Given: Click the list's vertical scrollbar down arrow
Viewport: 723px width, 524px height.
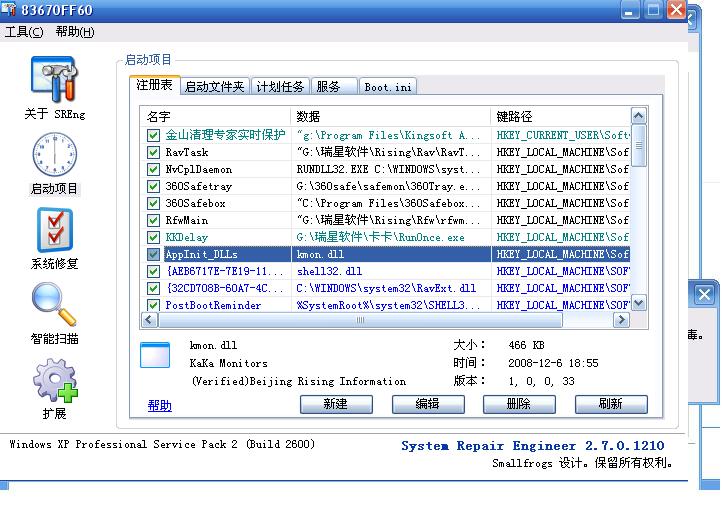Looking at the screenshot, I should [x=638, y=303].
